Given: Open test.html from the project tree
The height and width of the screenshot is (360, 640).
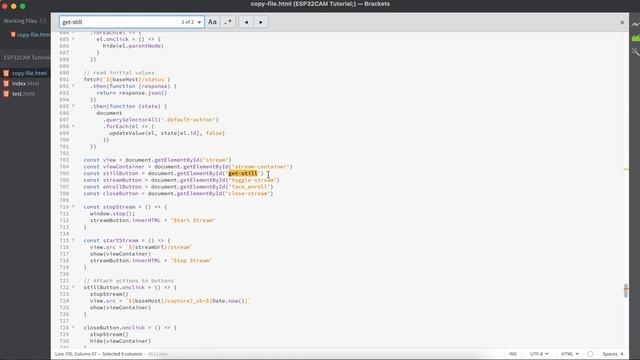Looking at the screenshot, I should click(x=23, y=93).
